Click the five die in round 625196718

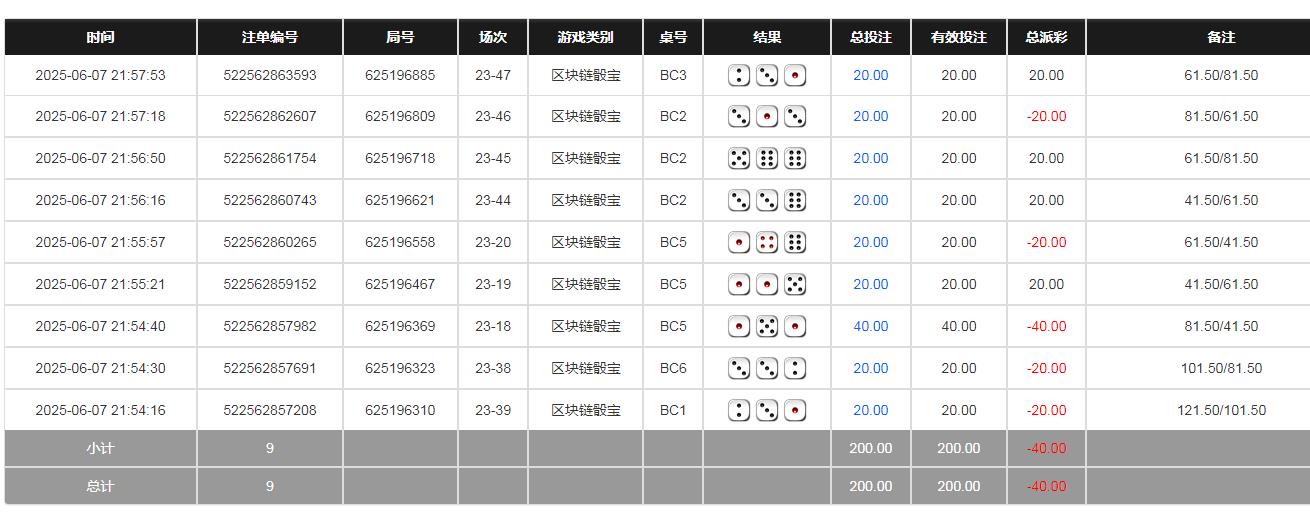(739, 158)
